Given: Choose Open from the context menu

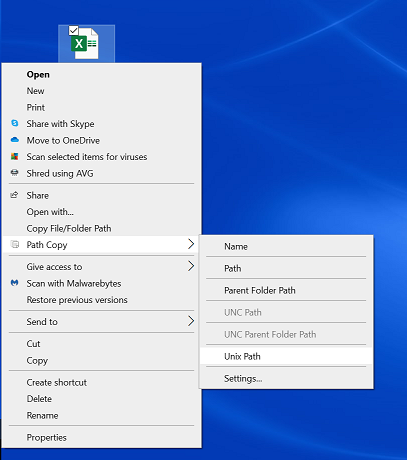Looking at the screenshot, I should tap(101, 74).
